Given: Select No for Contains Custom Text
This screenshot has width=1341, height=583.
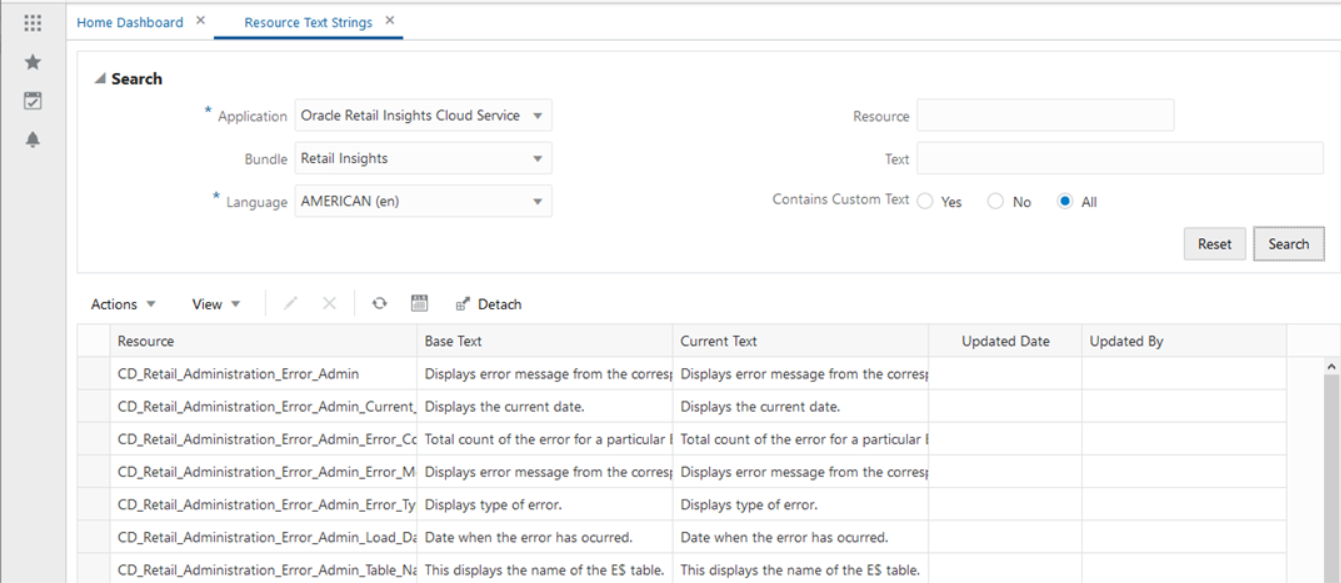Looking at the screenshot, I should (995, 202).
